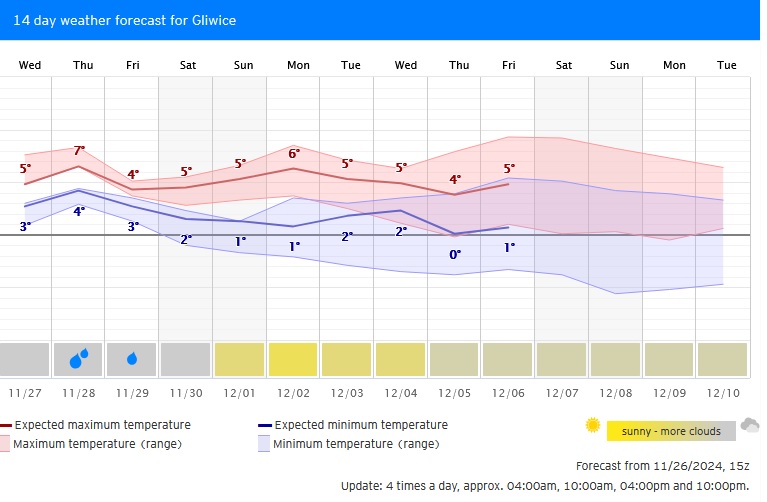
Task: Click the bright yellow sunny tile for 12/02
Action: [x=293, y=358]
